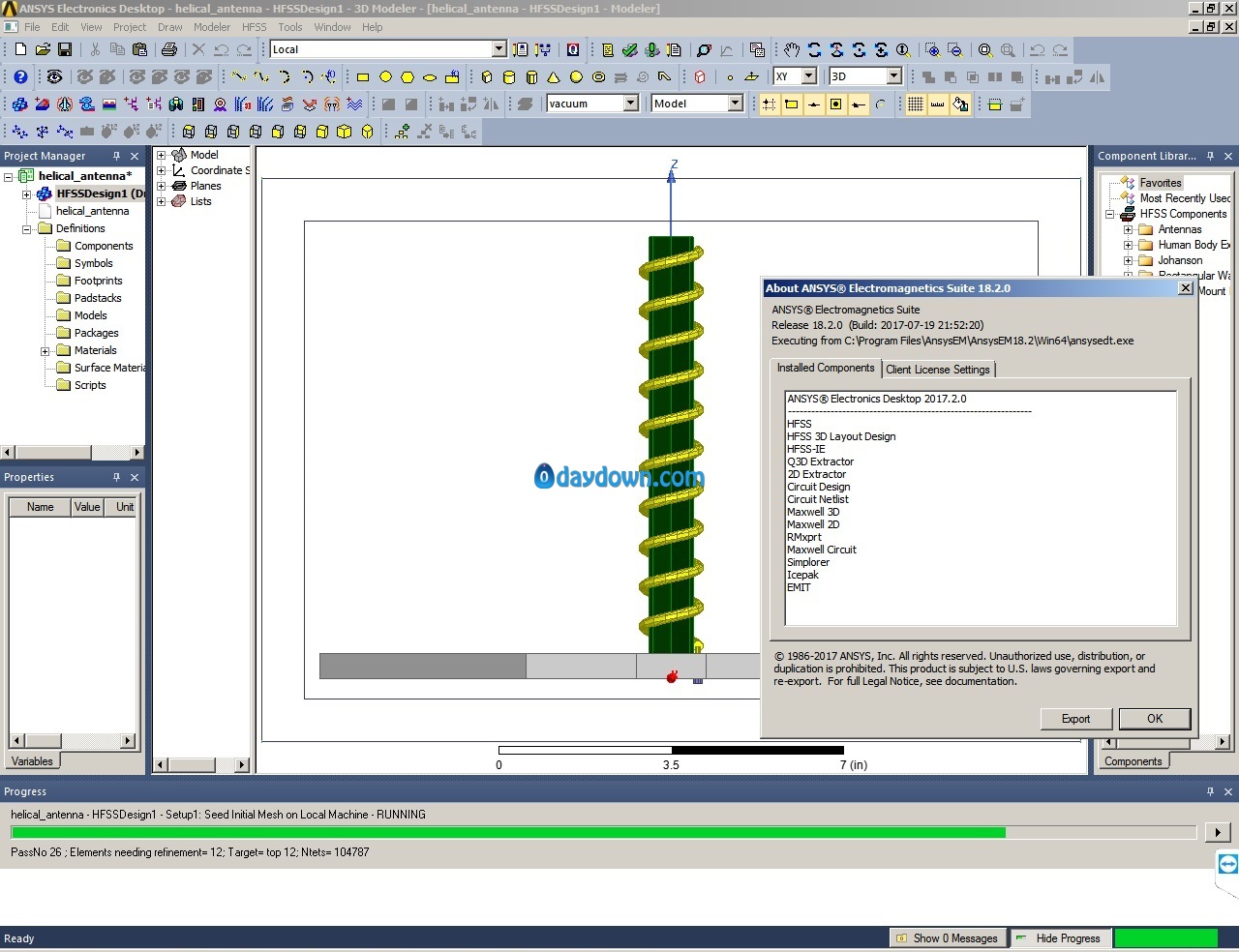Image resolution: width=1239 pixels, height=952 pixels.
Task: Open the XY drawing plane dropdown
Action: point(809,76)
